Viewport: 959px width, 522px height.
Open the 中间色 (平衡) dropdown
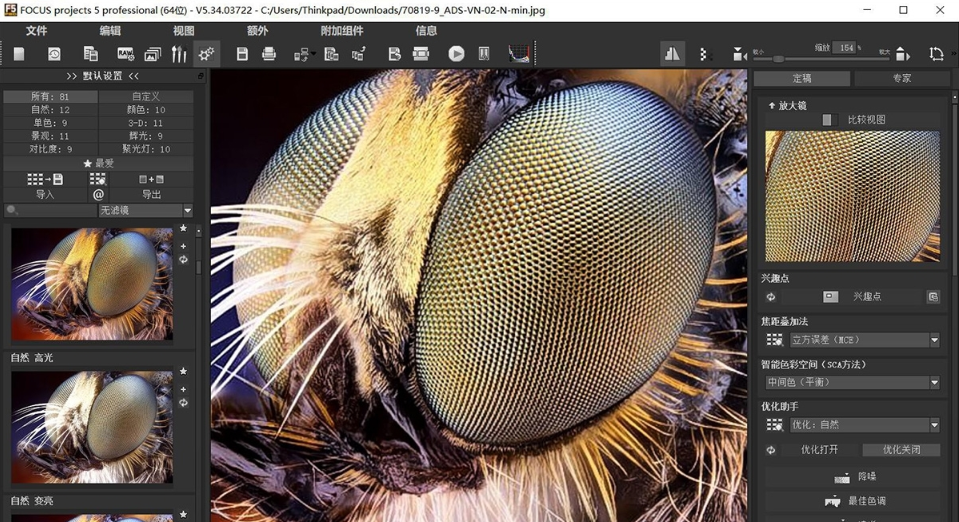coord(853,382)
